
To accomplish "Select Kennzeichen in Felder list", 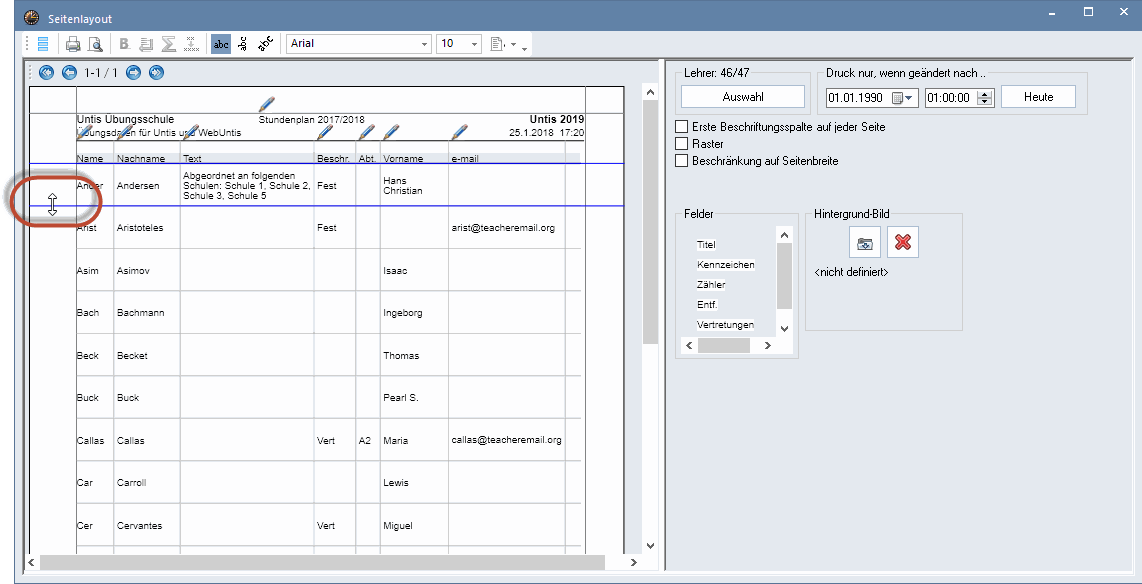I will coord(725,264).
